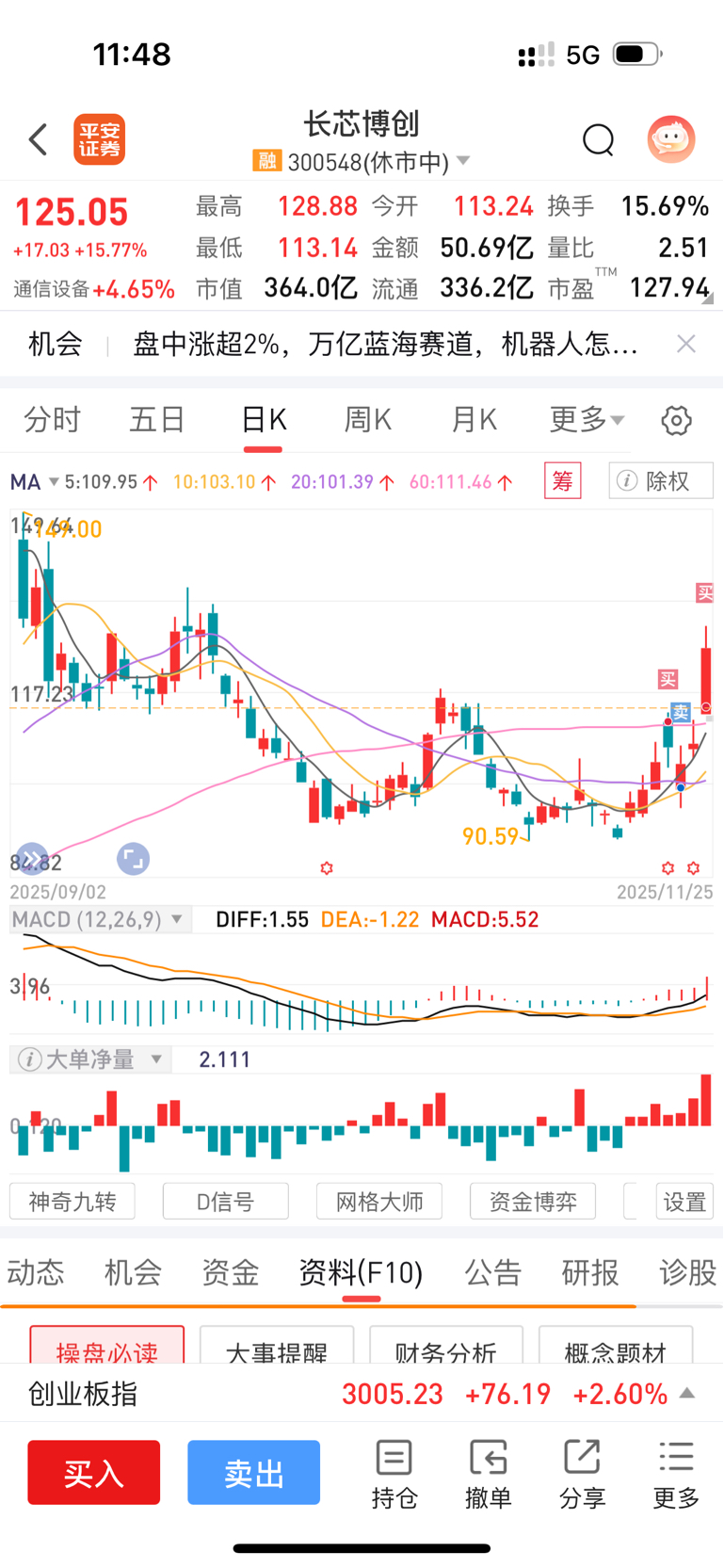Select the 财务分析 sub-tab
This screenshot has height=1568, width=724.
(446, 1347)
